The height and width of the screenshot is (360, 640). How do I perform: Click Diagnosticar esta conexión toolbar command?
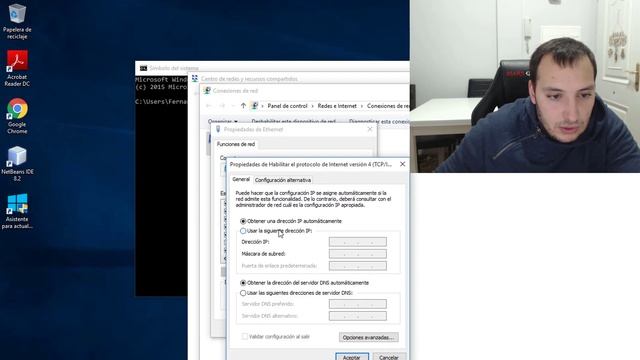click(x=379, y=122)
